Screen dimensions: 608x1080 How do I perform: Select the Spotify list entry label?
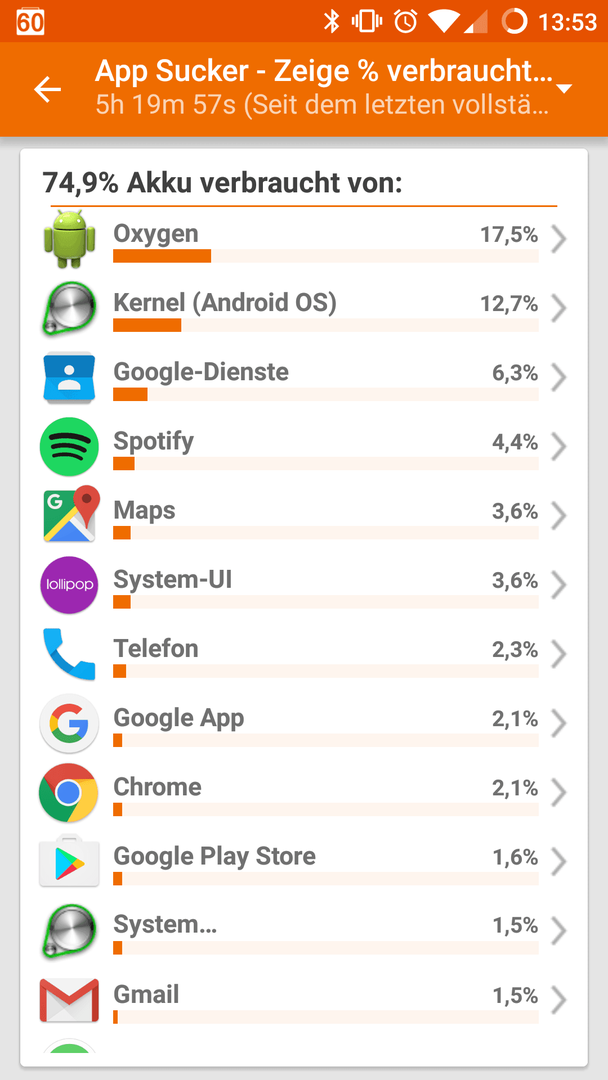tap(154, 441)
